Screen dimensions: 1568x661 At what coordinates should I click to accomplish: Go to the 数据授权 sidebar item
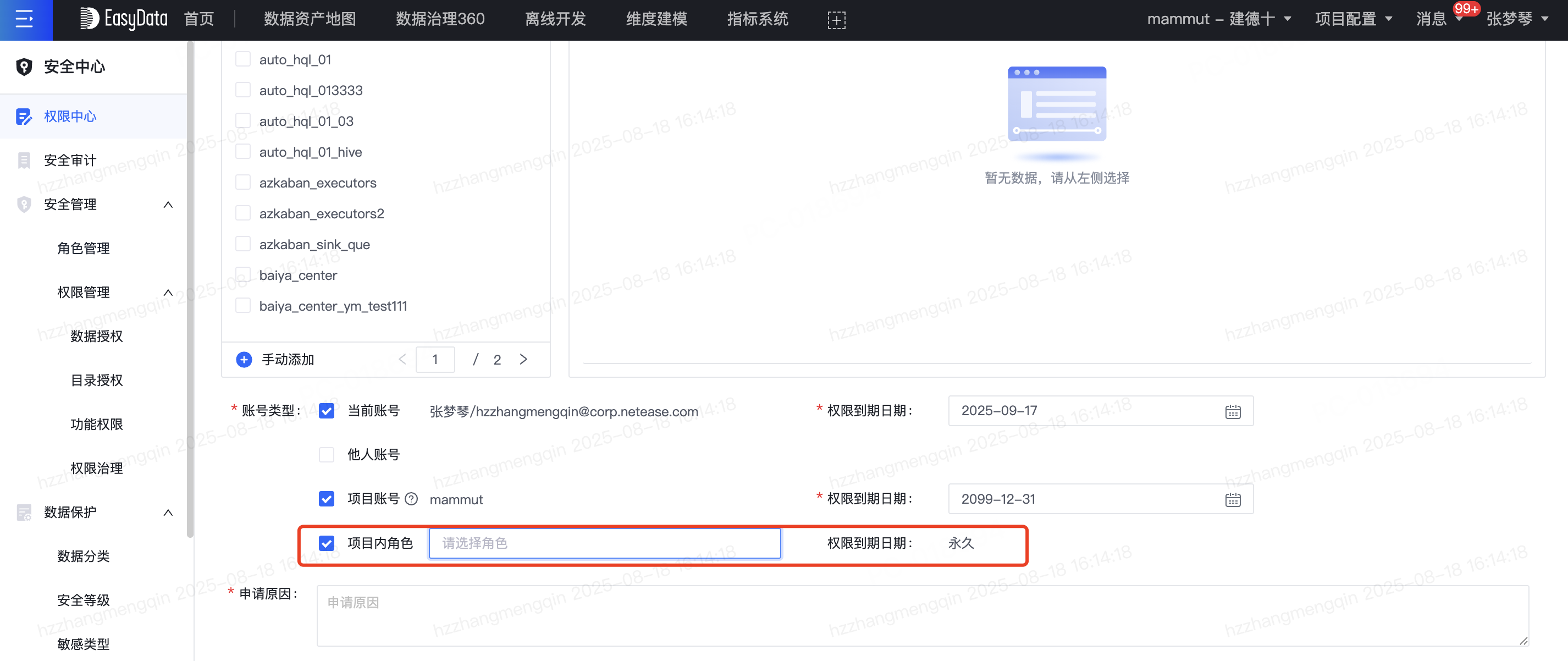coord(96,336)
